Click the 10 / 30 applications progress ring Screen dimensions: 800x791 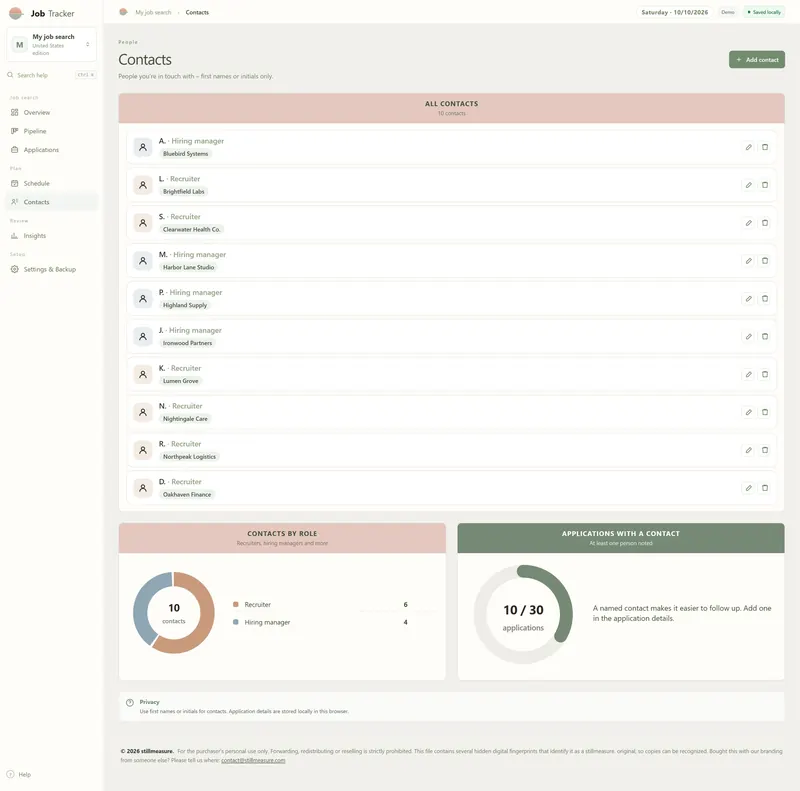pyautogui.click(x=523, y=614)
